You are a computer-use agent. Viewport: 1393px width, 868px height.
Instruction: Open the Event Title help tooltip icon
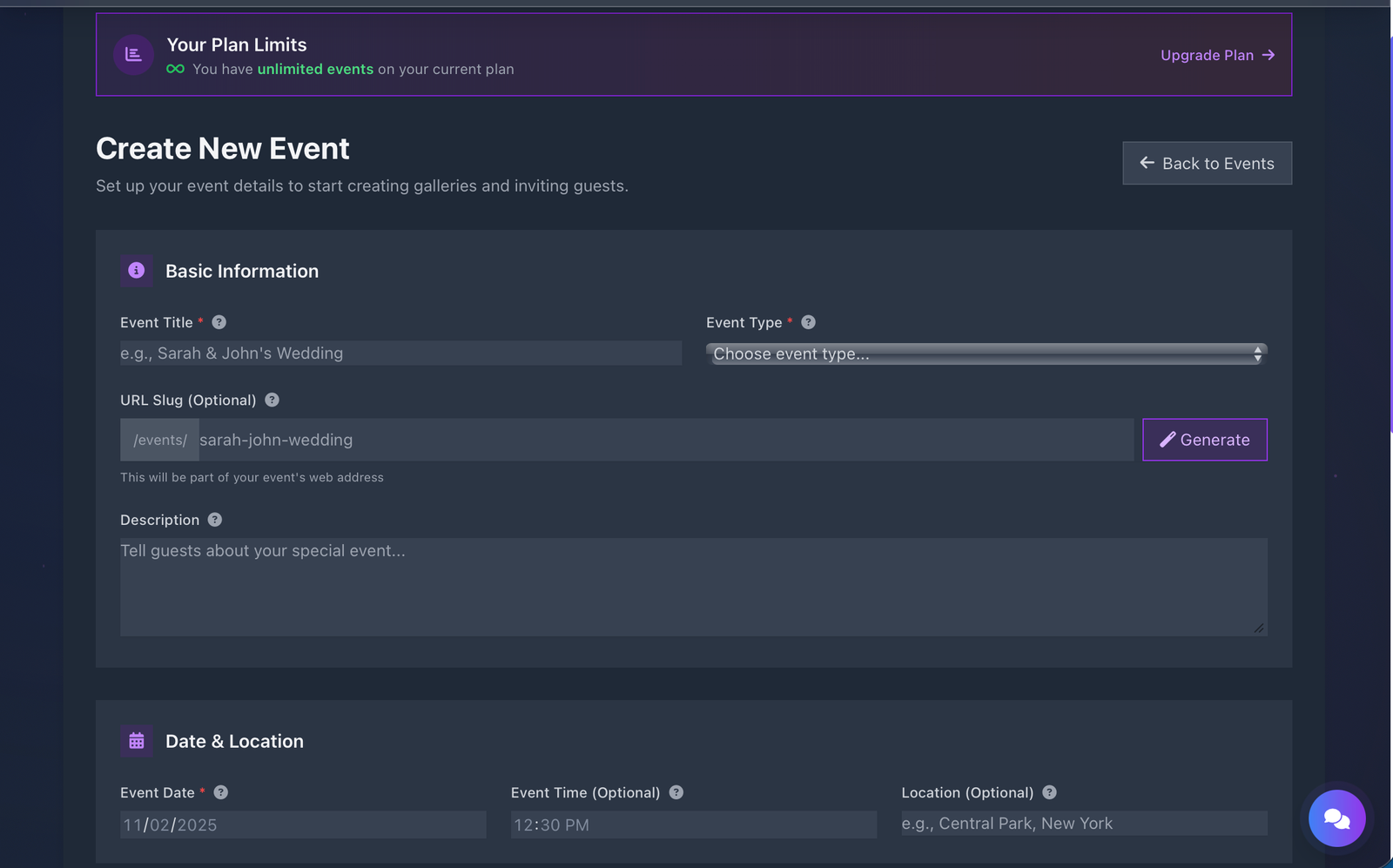(218, 322)
